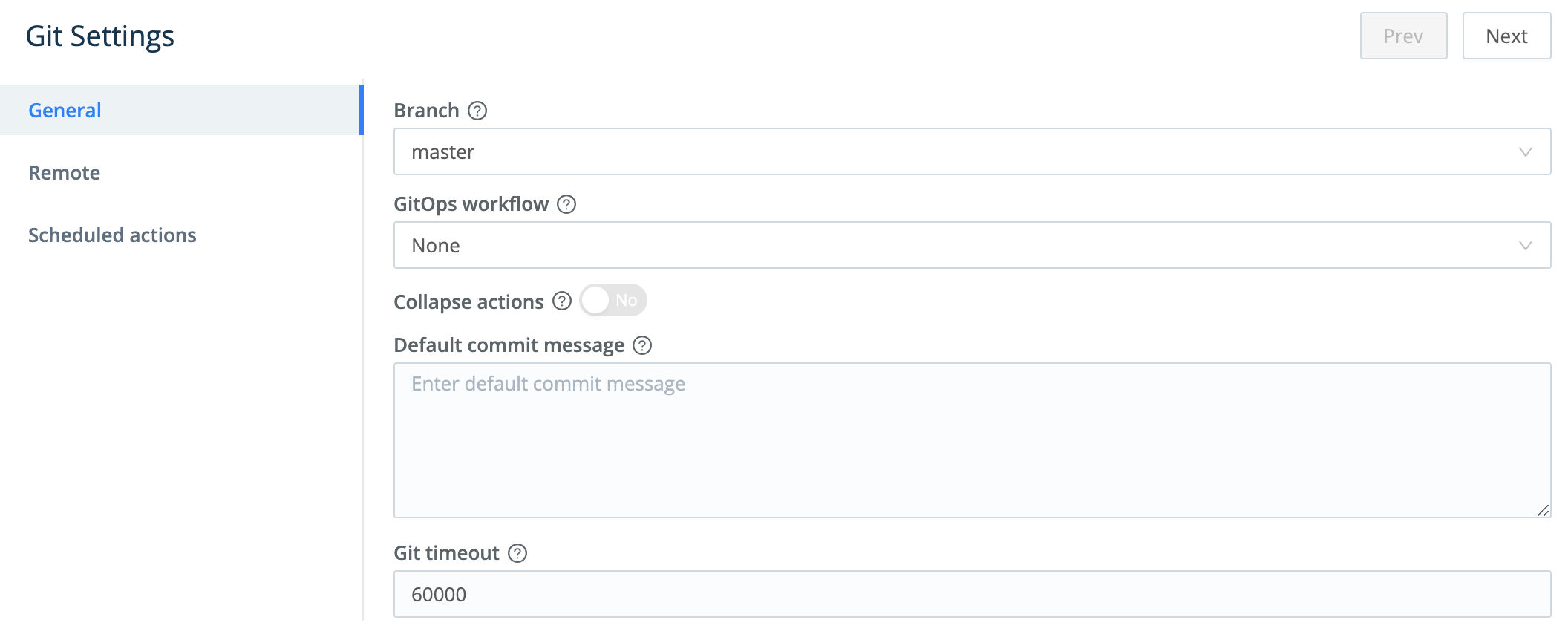
Task: Switch to the Remote settings tab
Action: coord(64,172)
